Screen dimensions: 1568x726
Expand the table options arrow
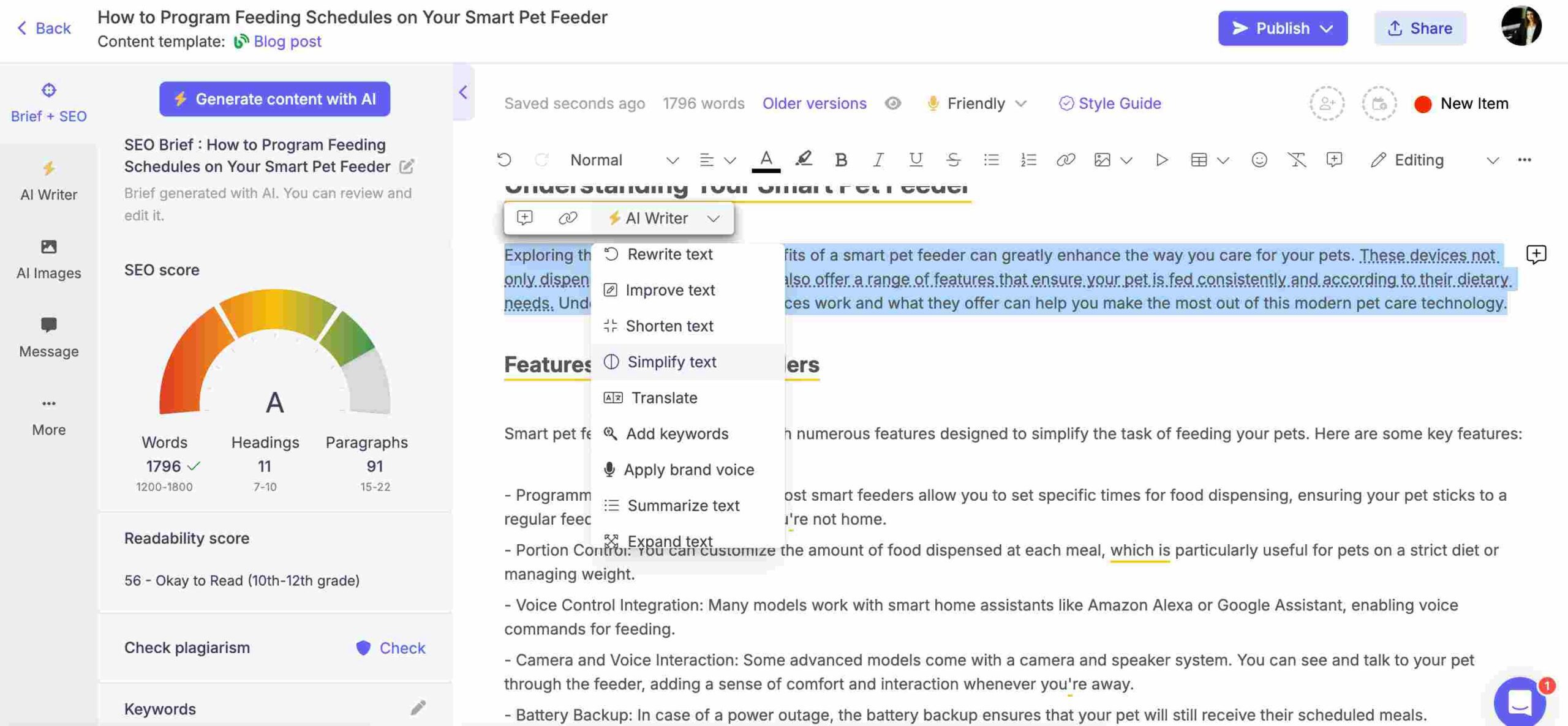[1223, 160]
